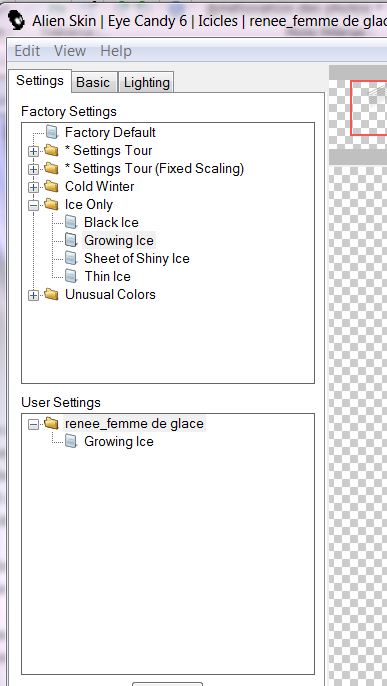Expand the Unusual Colors folder
The height and width of the screenshot is (686, 387).
click(x=33, y=296)
